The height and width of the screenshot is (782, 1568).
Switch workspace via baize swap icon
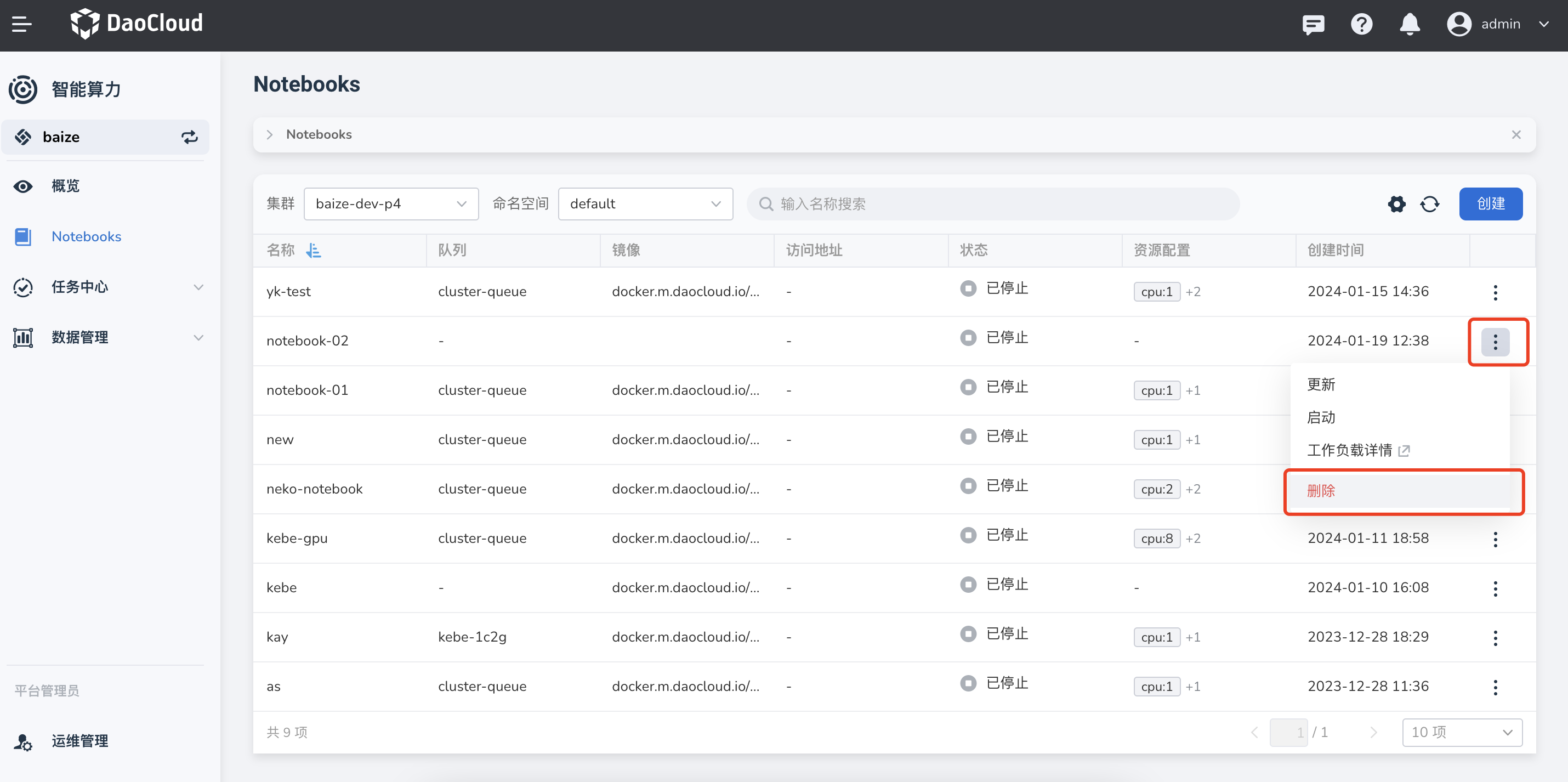[189, 137]
